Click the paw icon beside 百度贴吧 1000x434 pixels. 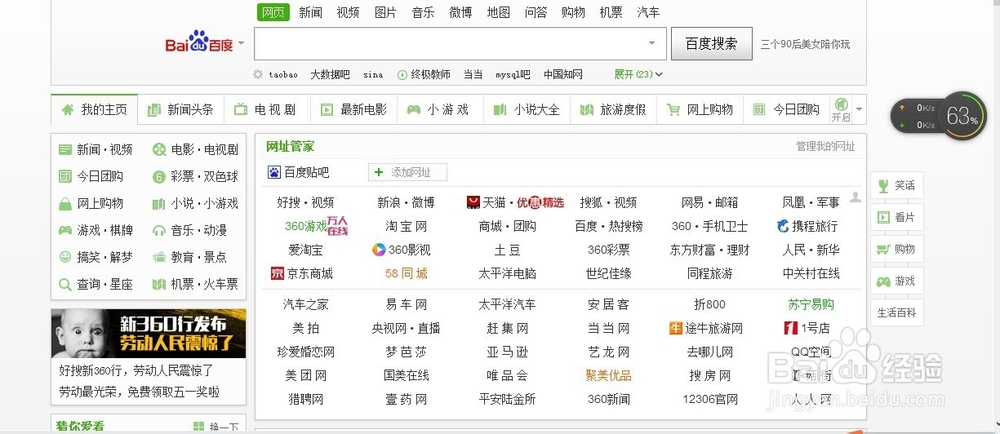point(274,172)
